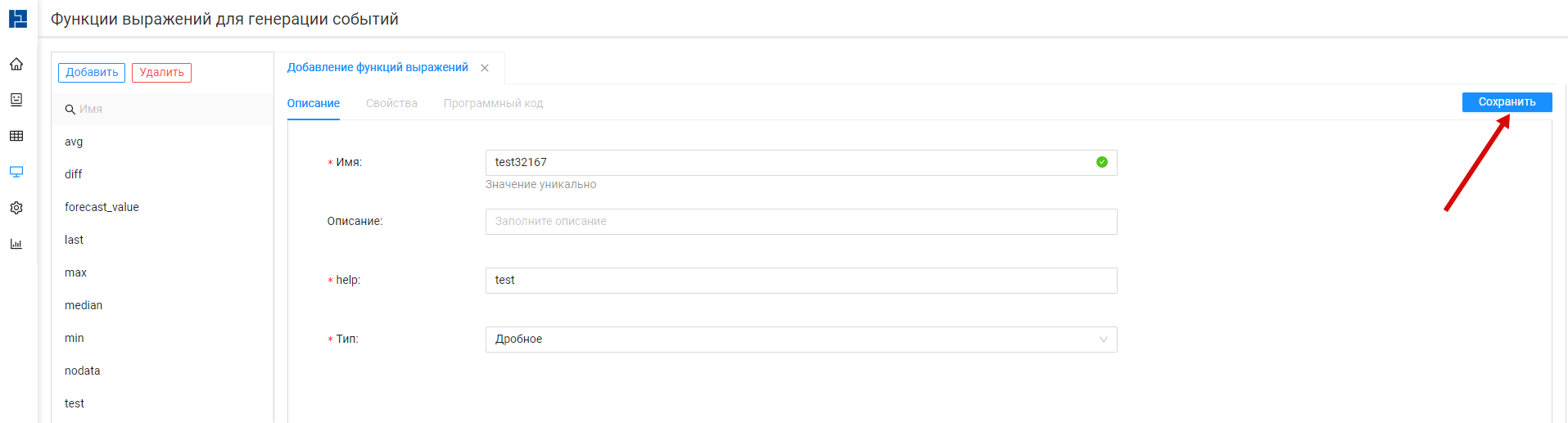This screenshot has width=1568, height=423.
Task: Select the Описание tab
Action: point(313,104)
